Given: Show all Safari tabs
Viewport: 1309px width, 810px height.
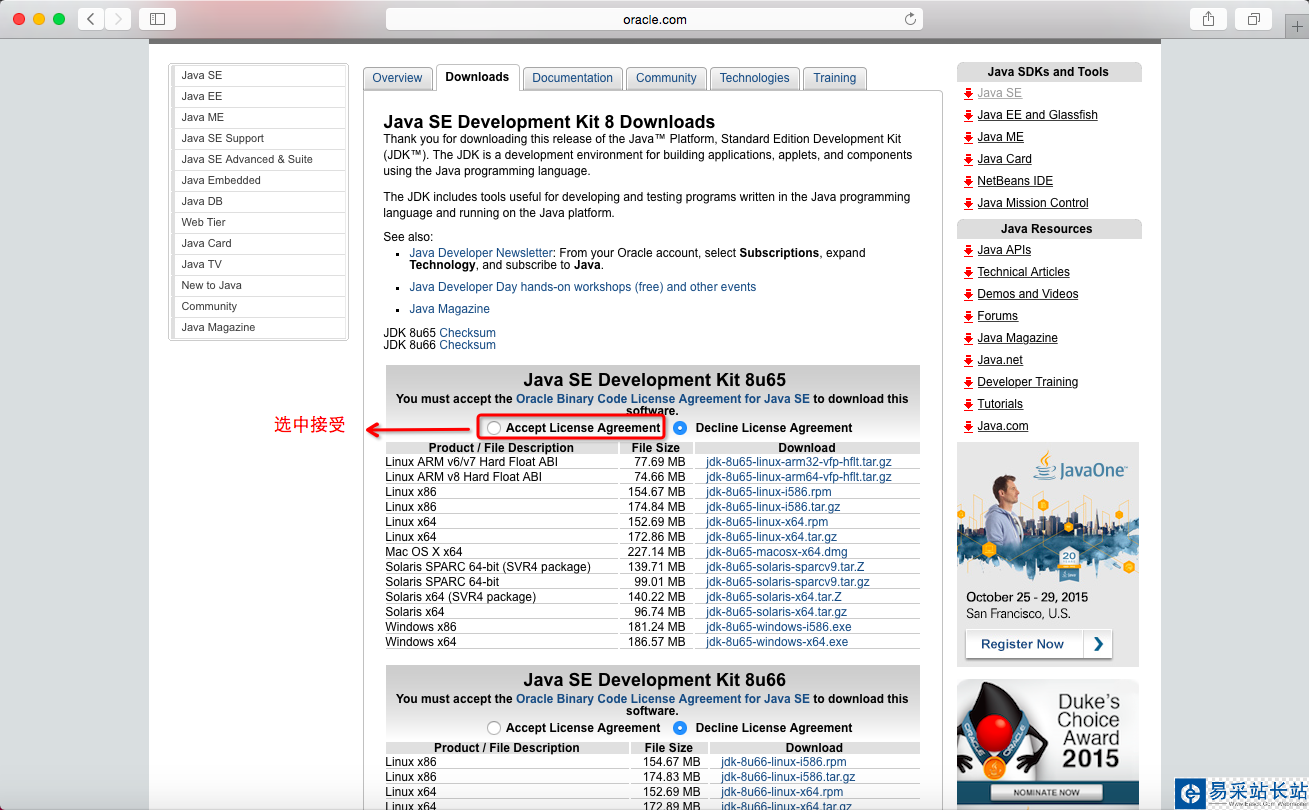Looking at the screenshot, I should pos(1253,19).
